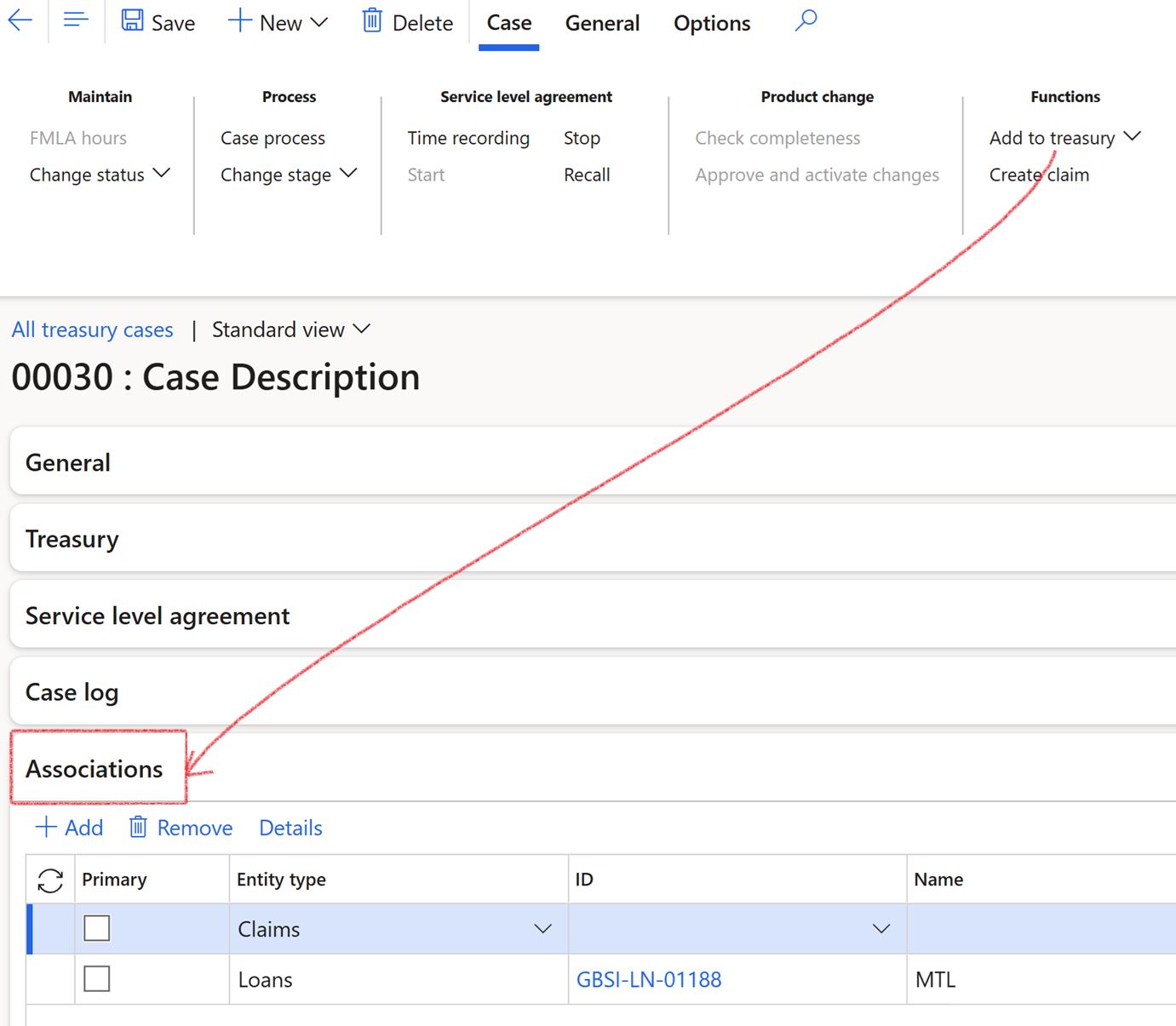The width and height of the screenshot is (1176, 1026).
Task: Click the Save floppy disk icon
Action: click(x=133, y=20)
